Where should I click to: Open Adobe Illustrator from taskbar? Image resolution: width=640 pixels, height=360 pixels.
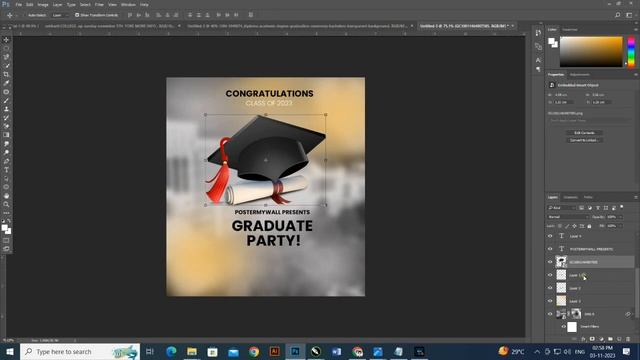(x=274, y=351)
